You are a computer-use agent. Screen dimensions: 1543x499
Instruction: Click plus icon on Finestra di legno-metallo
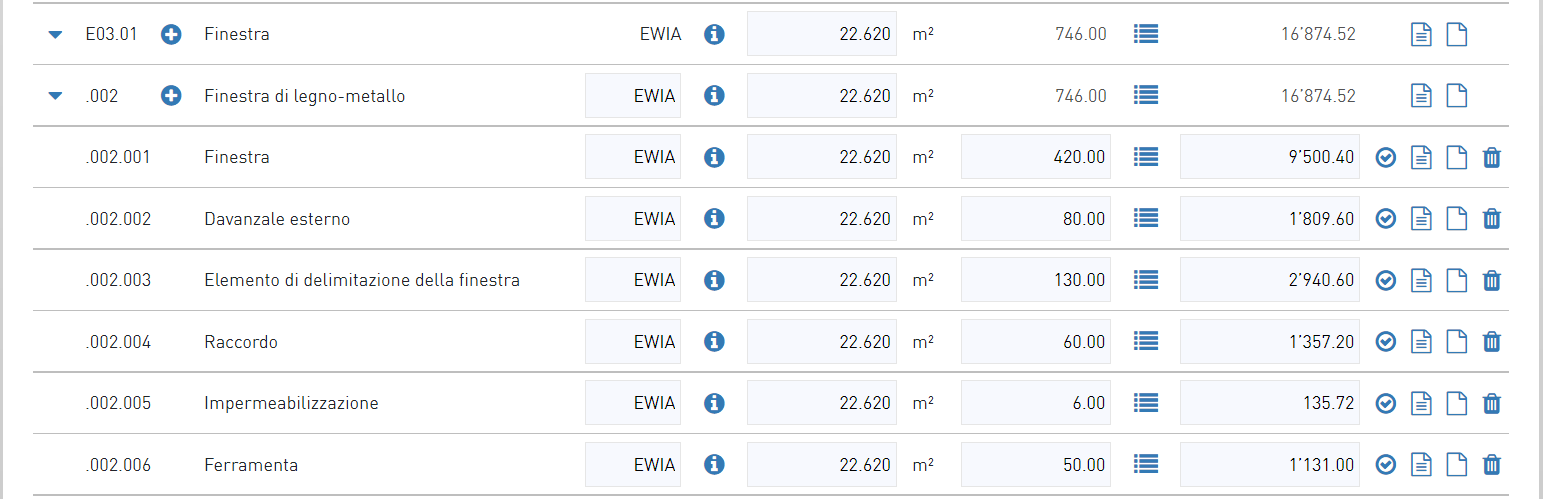172,96
